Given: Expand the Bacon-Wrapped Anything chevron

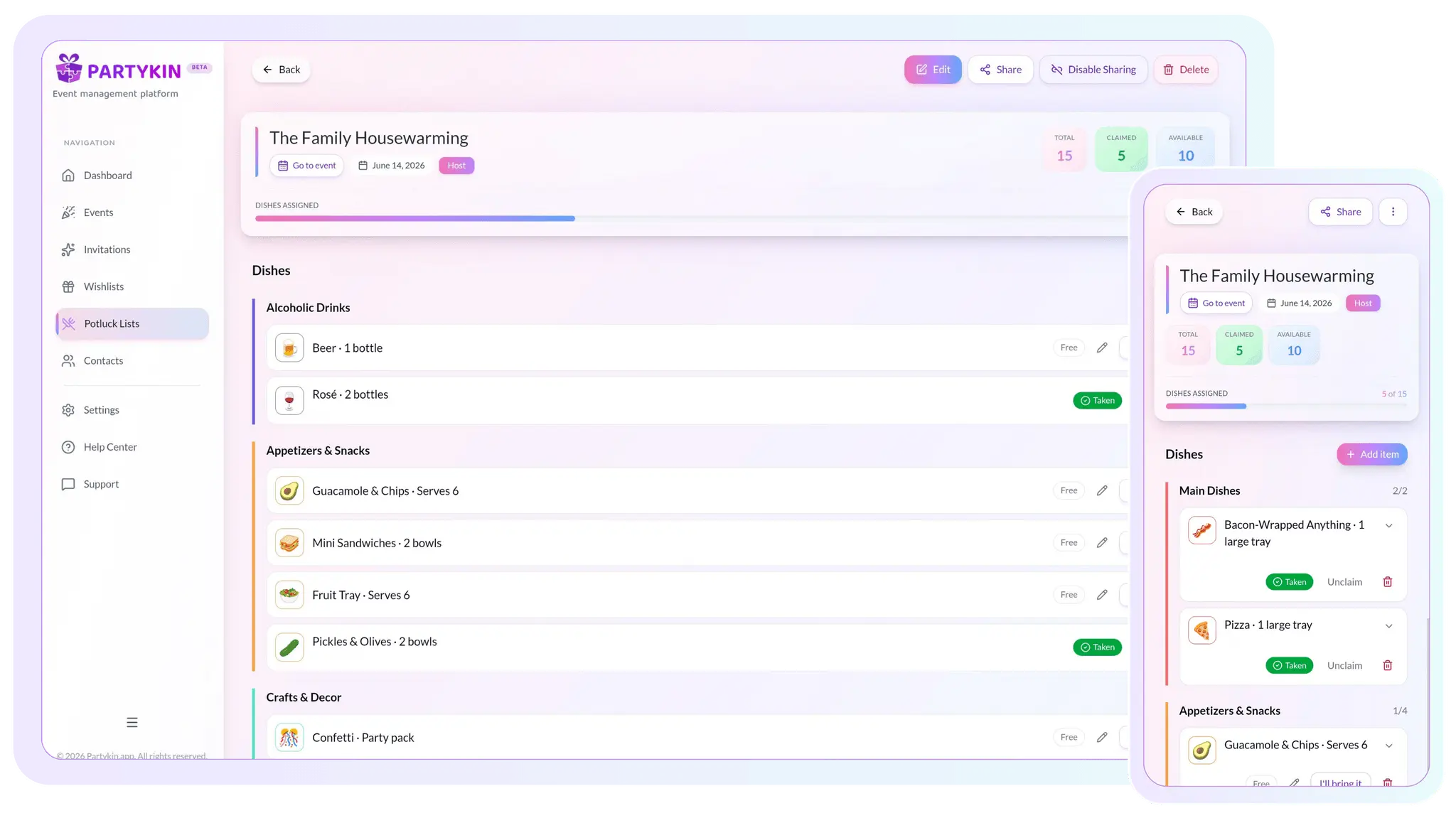Looking at the screenshot, I should point(1388,526).
